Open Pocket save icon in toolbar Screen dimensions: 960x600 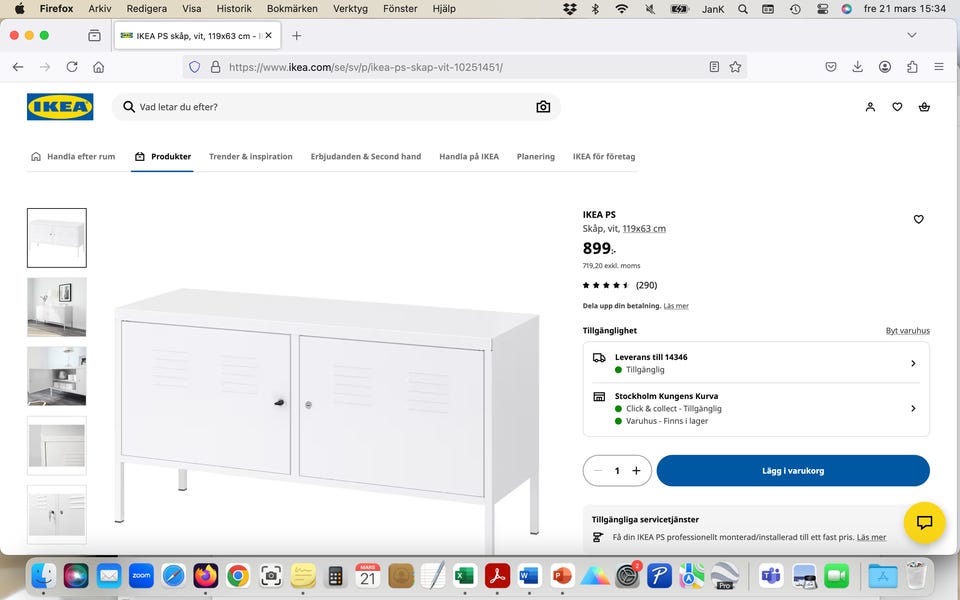coord(831,67)
